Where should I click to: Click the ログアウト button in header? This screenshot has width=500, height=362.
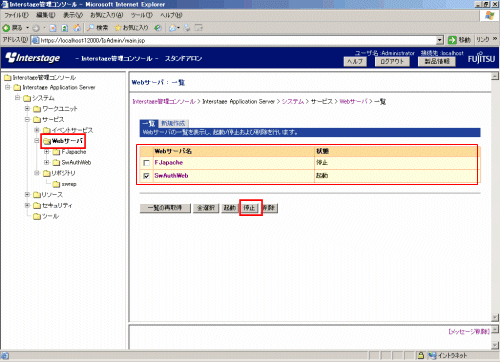click(392, 62)
